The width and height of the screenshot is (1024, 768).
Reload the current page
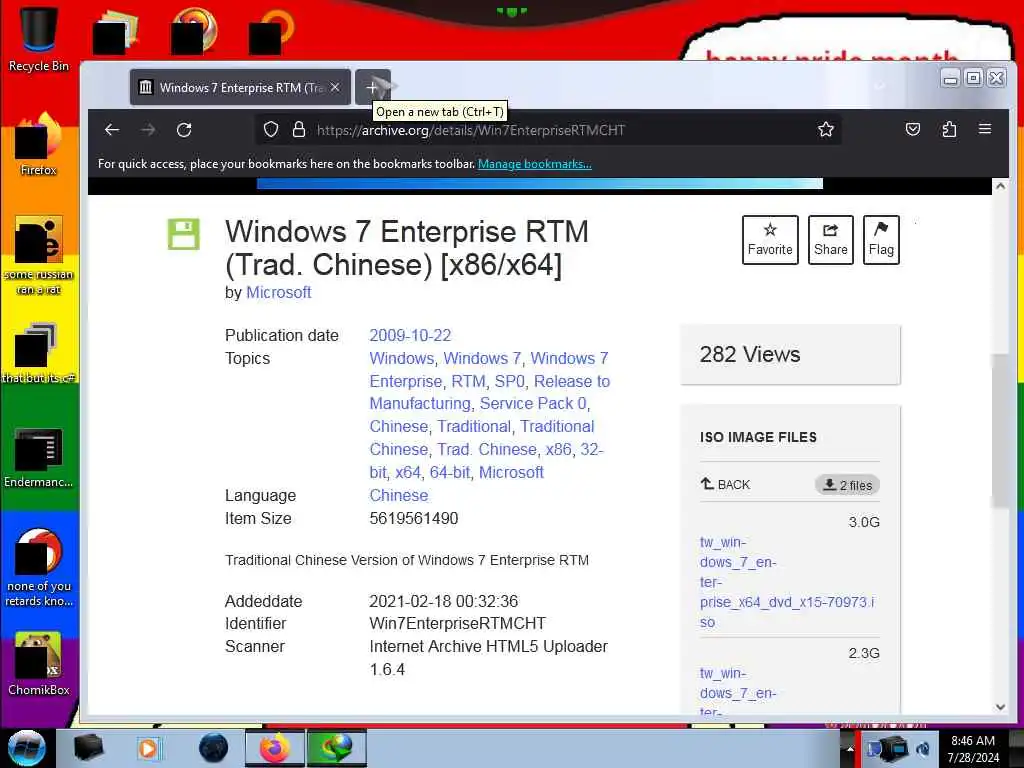[184, 130]
